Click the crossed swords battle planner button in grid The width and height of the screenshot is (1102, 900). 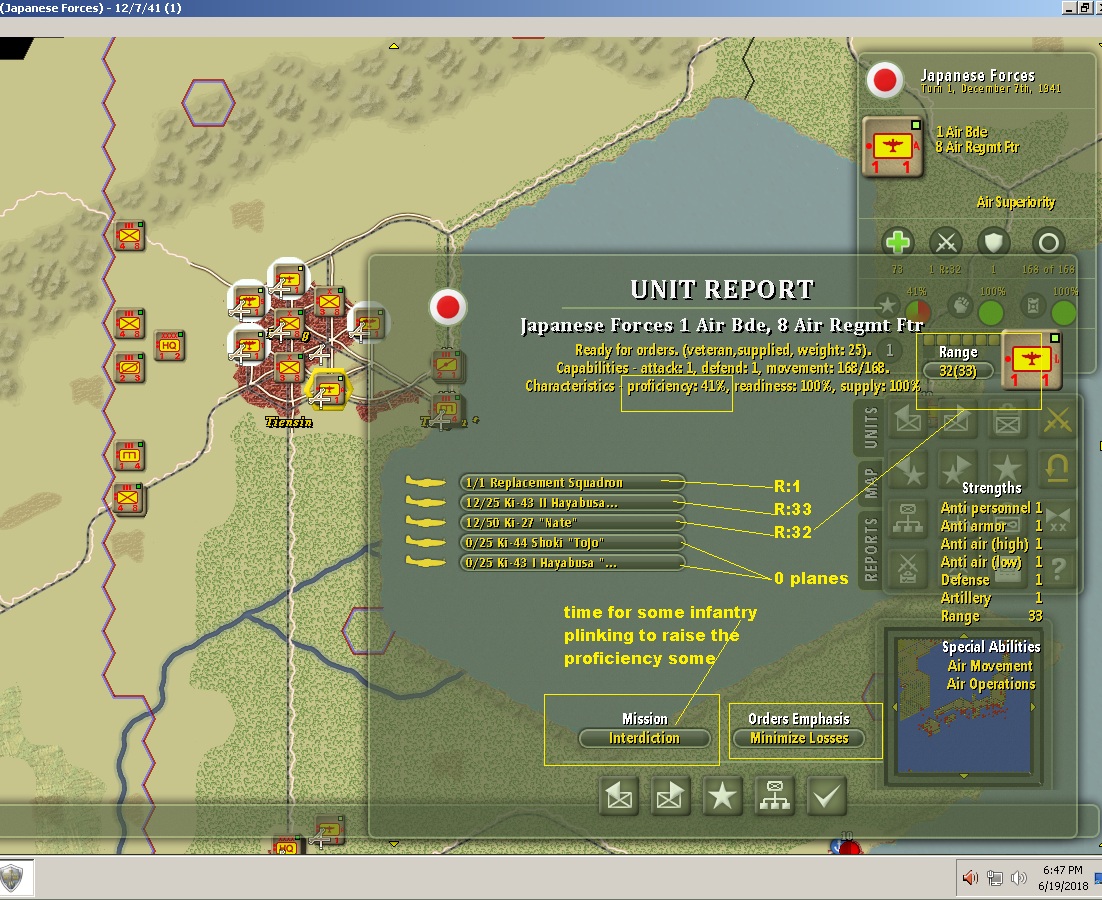click(908, 568)
